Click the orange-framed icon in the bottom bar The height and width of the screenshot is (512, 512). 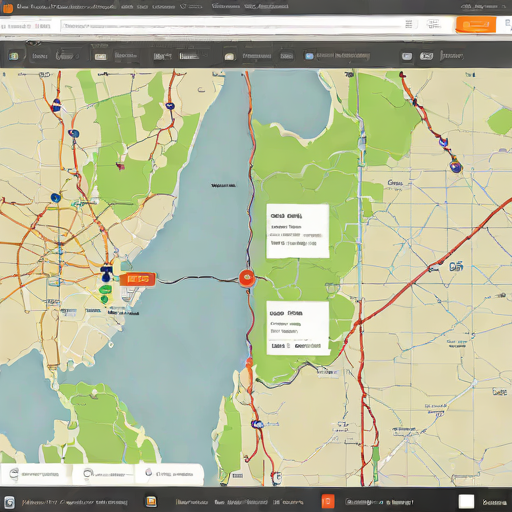pyautogui.click(x=151, y=501)
